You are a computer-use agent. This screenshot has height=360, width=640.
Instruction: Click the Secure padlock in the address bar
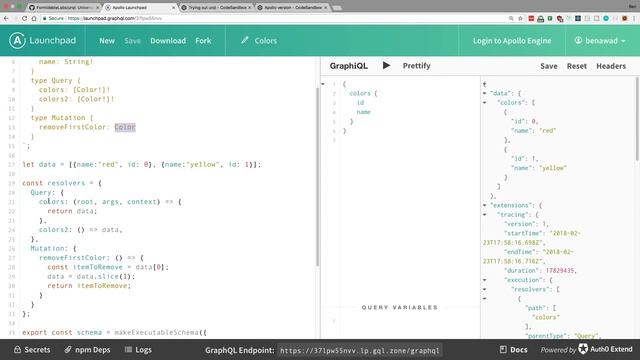coord(44,18)
